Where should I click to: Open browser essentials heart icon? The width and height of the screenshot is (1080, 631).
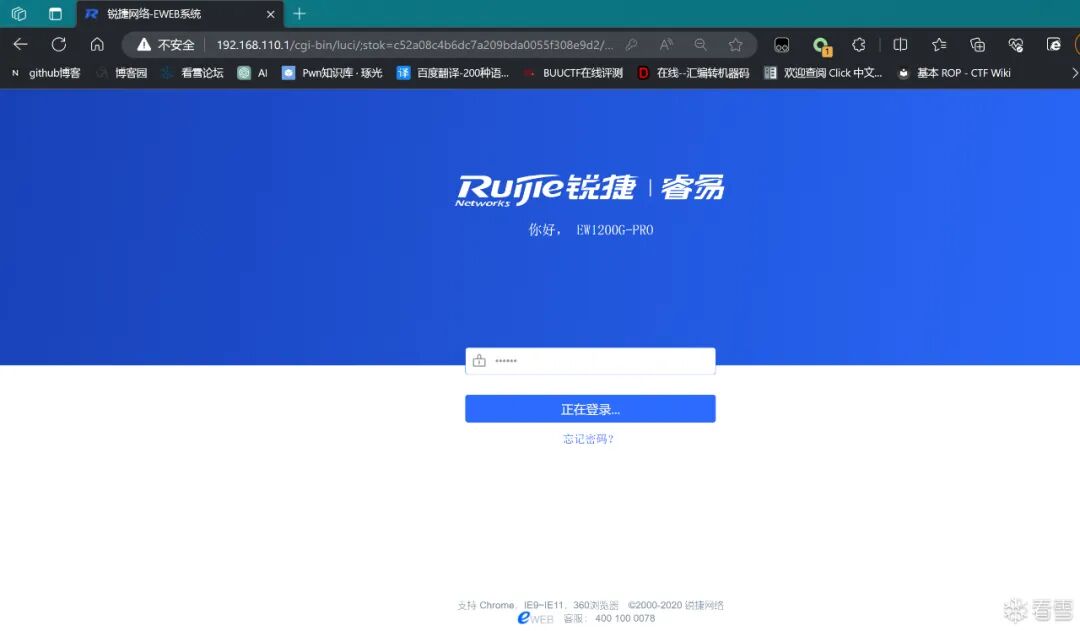tap(1016, 45)
